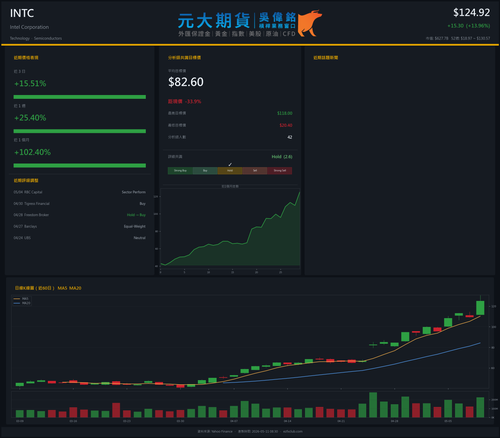Select the Strong Buy rating segment
The height and width of the screenshot is (438, 500).
(x=180, y=171)
